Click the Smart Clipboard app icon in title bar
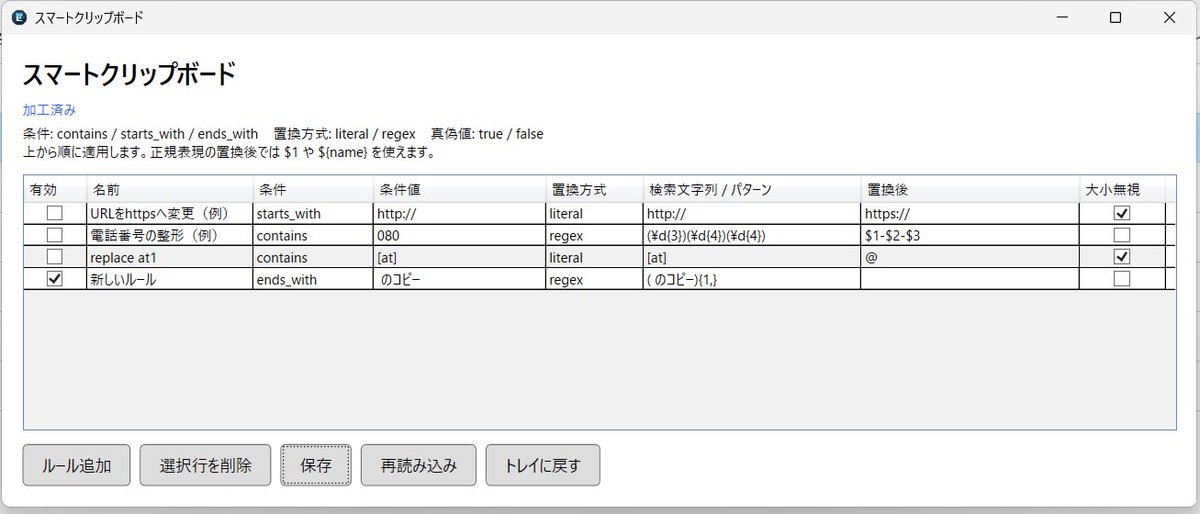This screenshot has width=1200, height=514. [18, 17]
